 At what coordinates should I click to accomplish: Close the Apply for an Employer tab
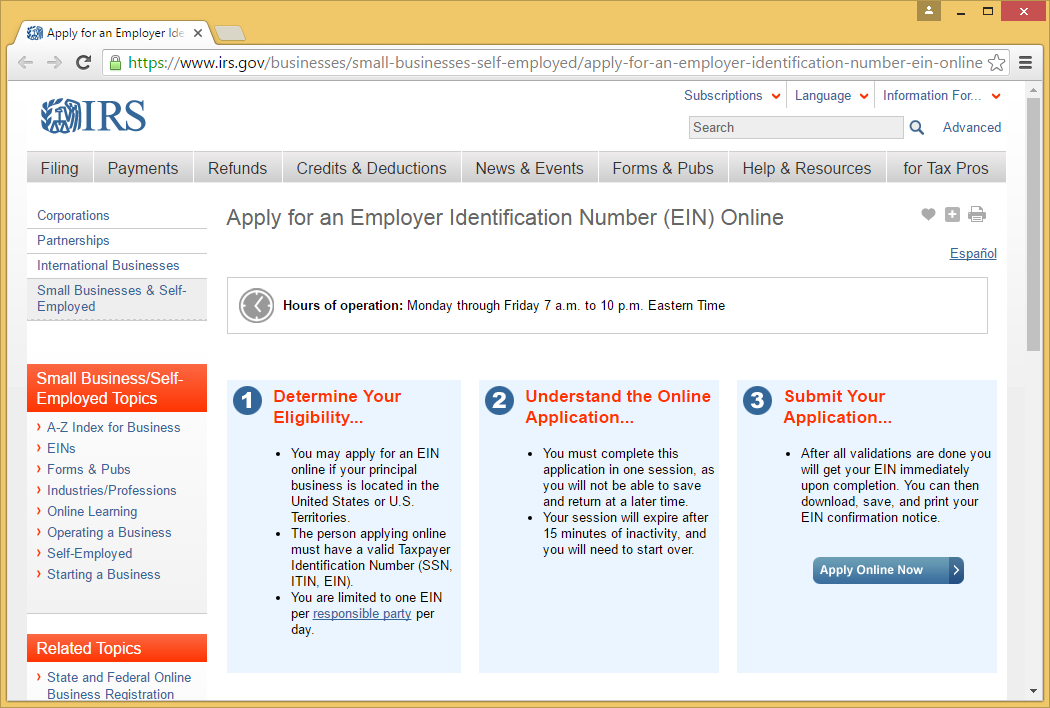198,33
